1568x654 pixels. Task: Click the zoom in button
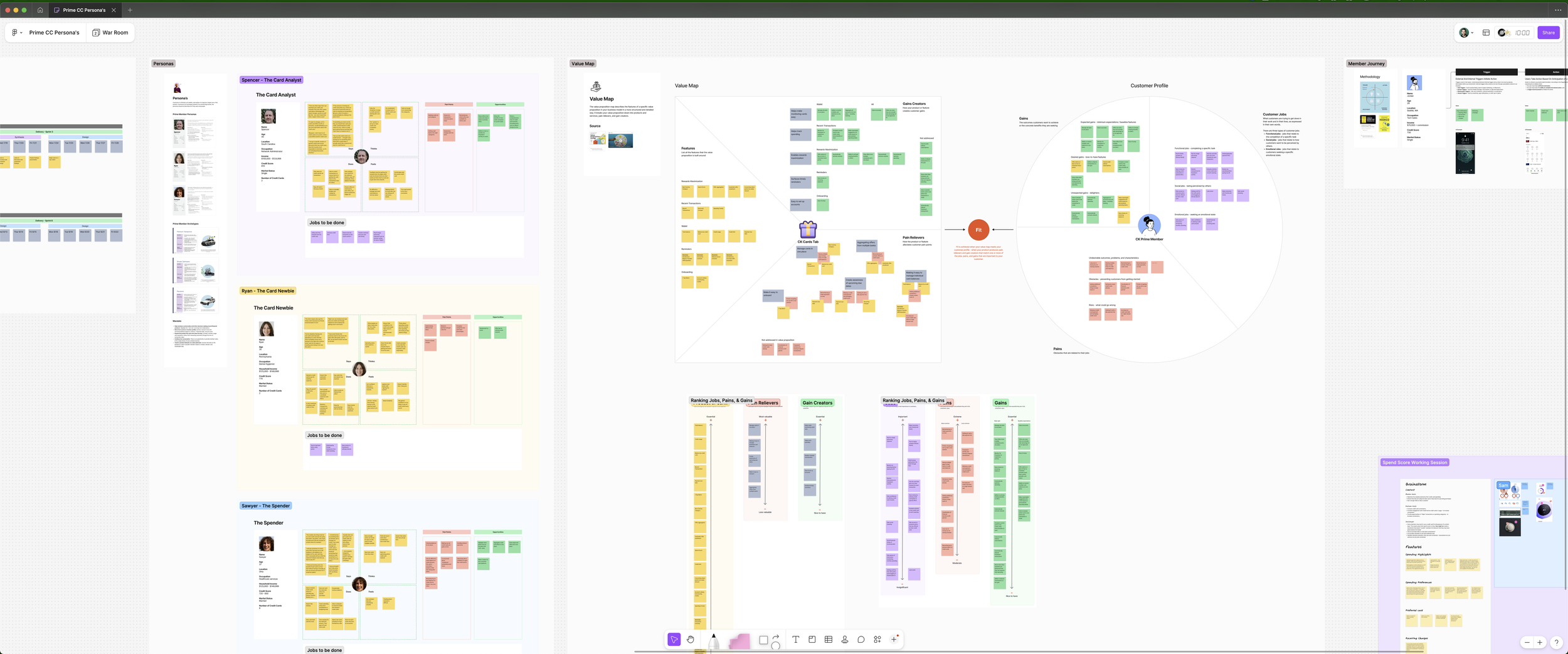tap(1540, 643)
